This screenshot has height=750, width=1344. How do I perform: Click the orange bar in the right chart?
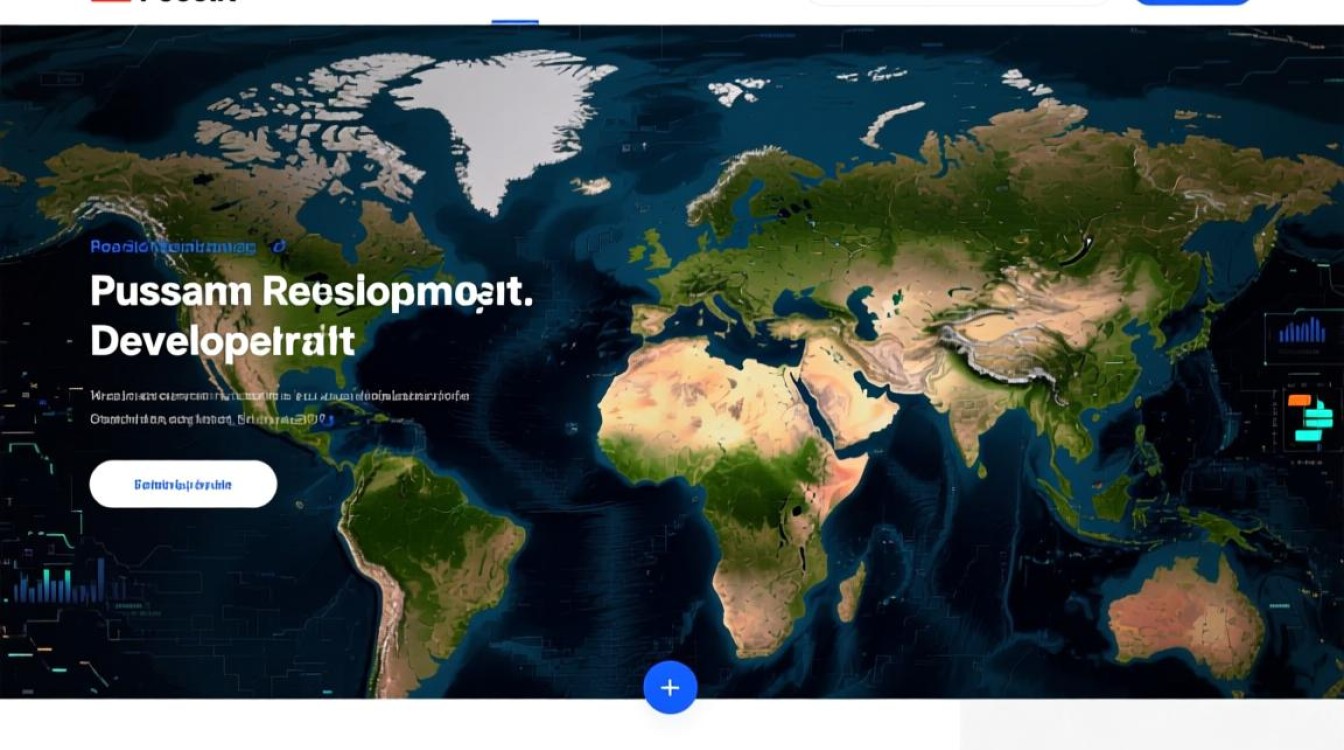[x=1299, y=400]
